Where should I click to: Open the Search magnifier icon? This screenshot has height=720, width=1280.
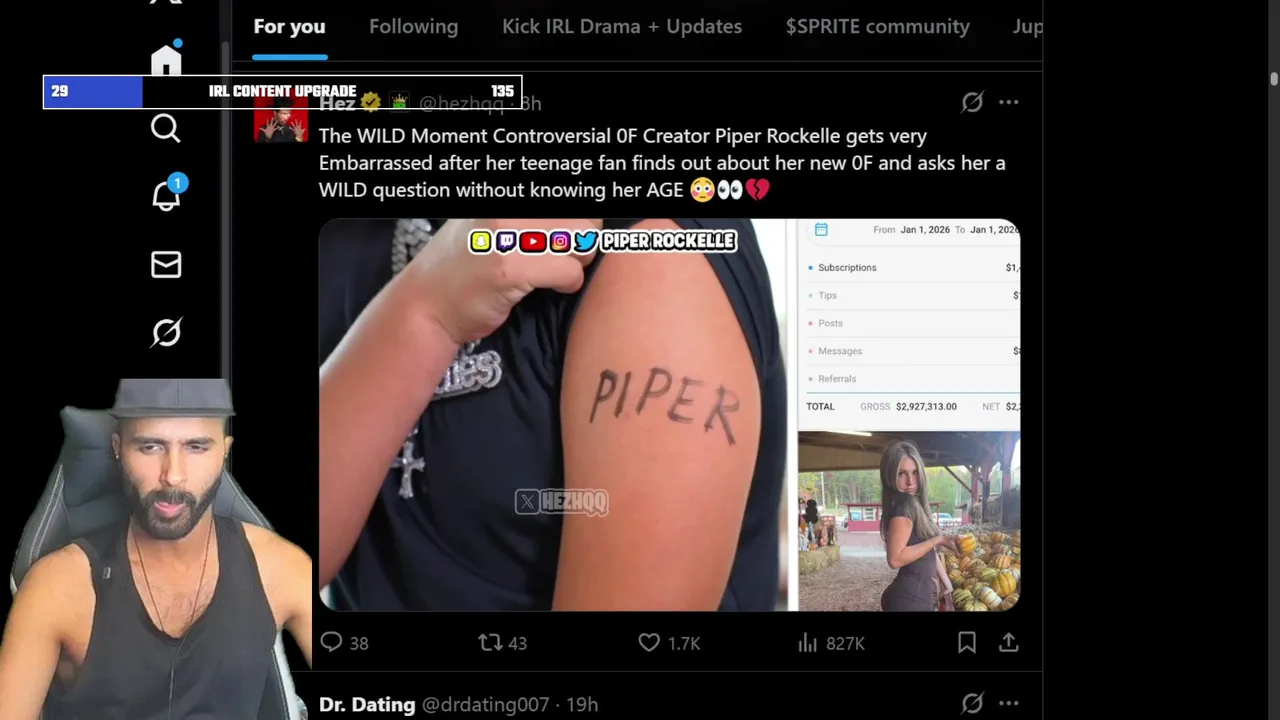(x=166, y=128)
